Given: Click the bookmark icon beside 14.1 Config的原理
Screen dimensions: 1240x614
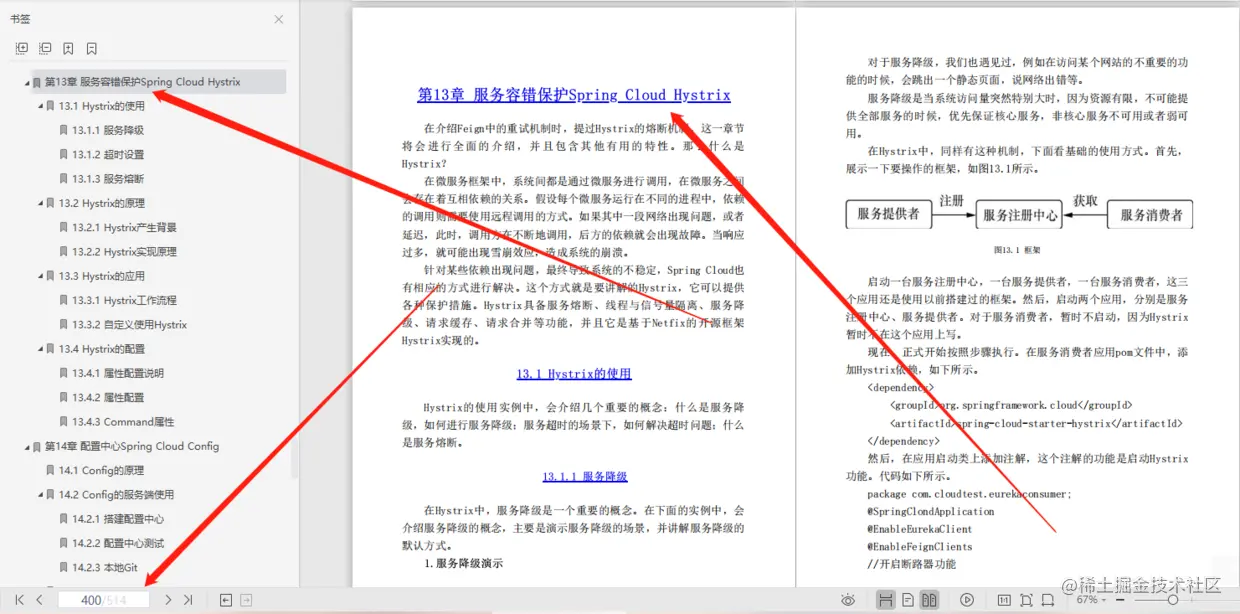Looking at the screenshot, I should (51, 470).
